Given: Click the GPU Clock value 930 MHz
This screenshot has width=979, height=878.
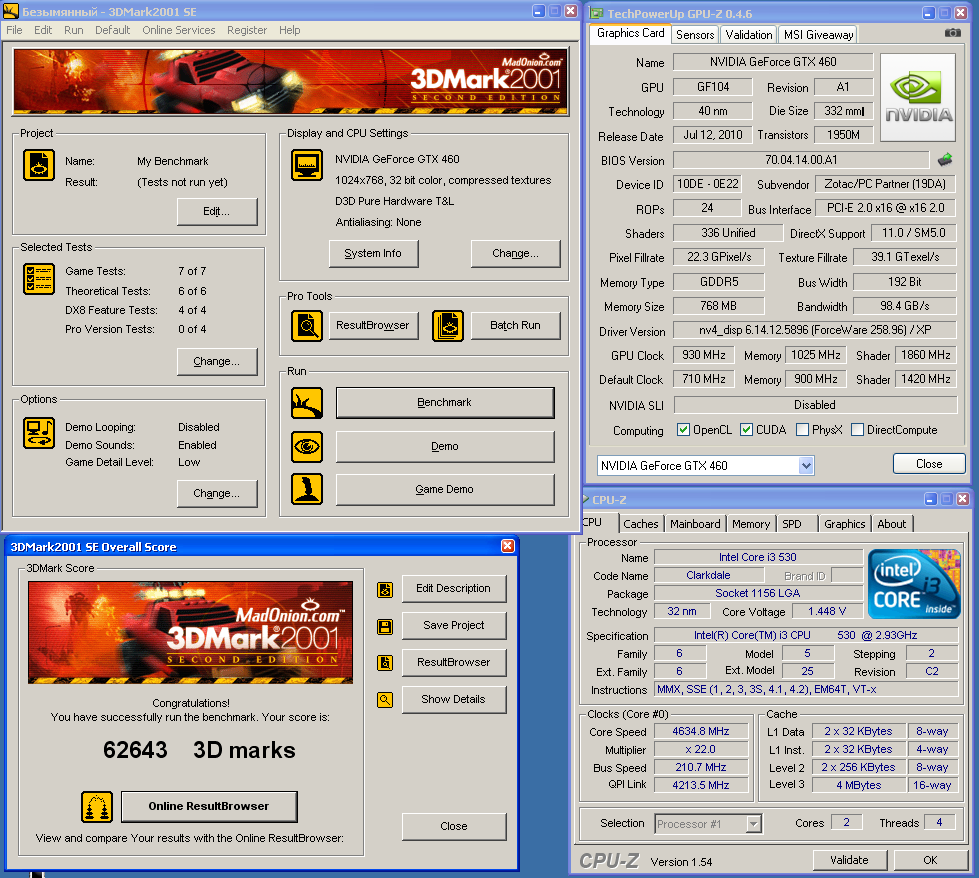Looking at the screenshot, I should pos(704,355).
